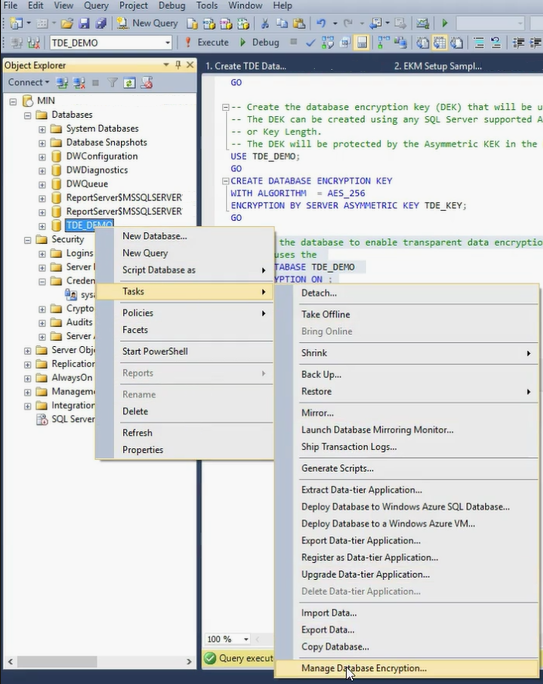This screenshot has width=543, height=684.
Task: Choose Export Data in the Tasks submenu
Action: tap(407, 630)
